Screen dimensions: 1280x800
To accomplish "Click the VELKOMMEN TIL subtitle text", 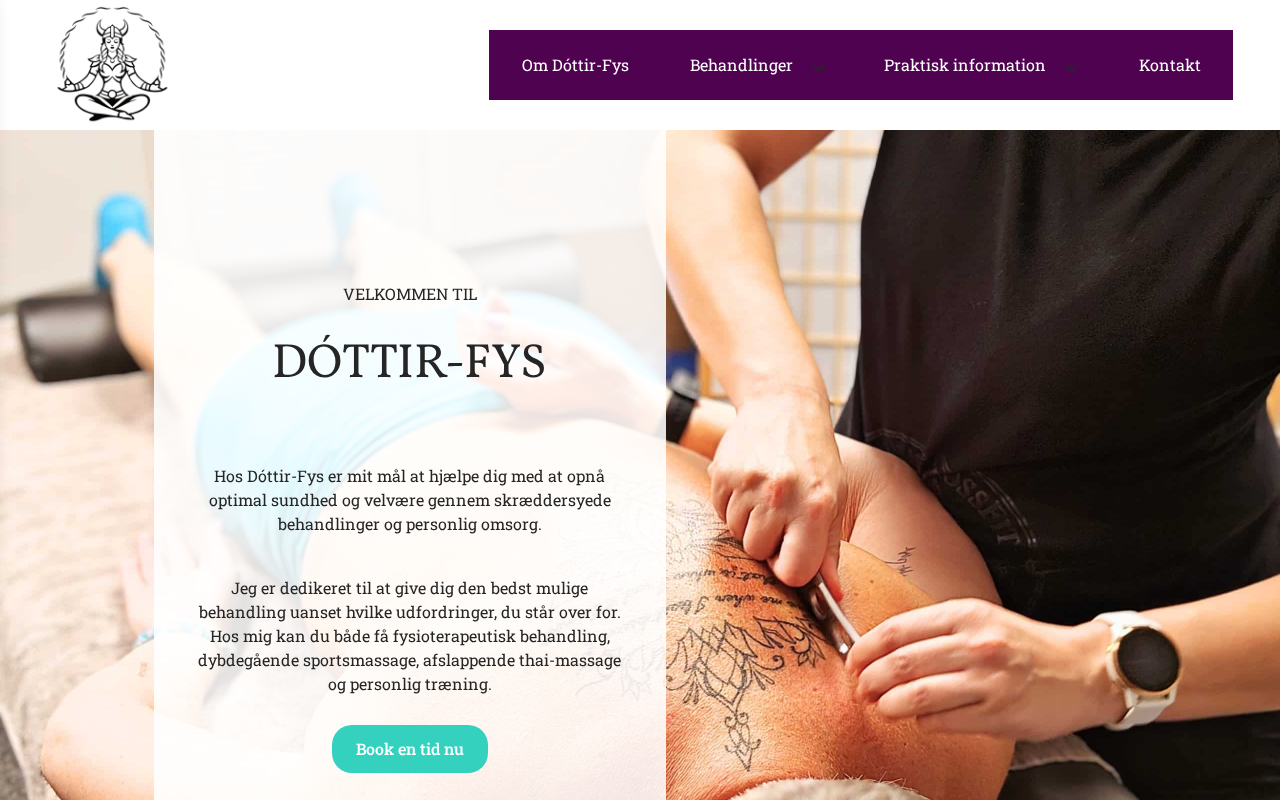I will click(x=410, y=294).
